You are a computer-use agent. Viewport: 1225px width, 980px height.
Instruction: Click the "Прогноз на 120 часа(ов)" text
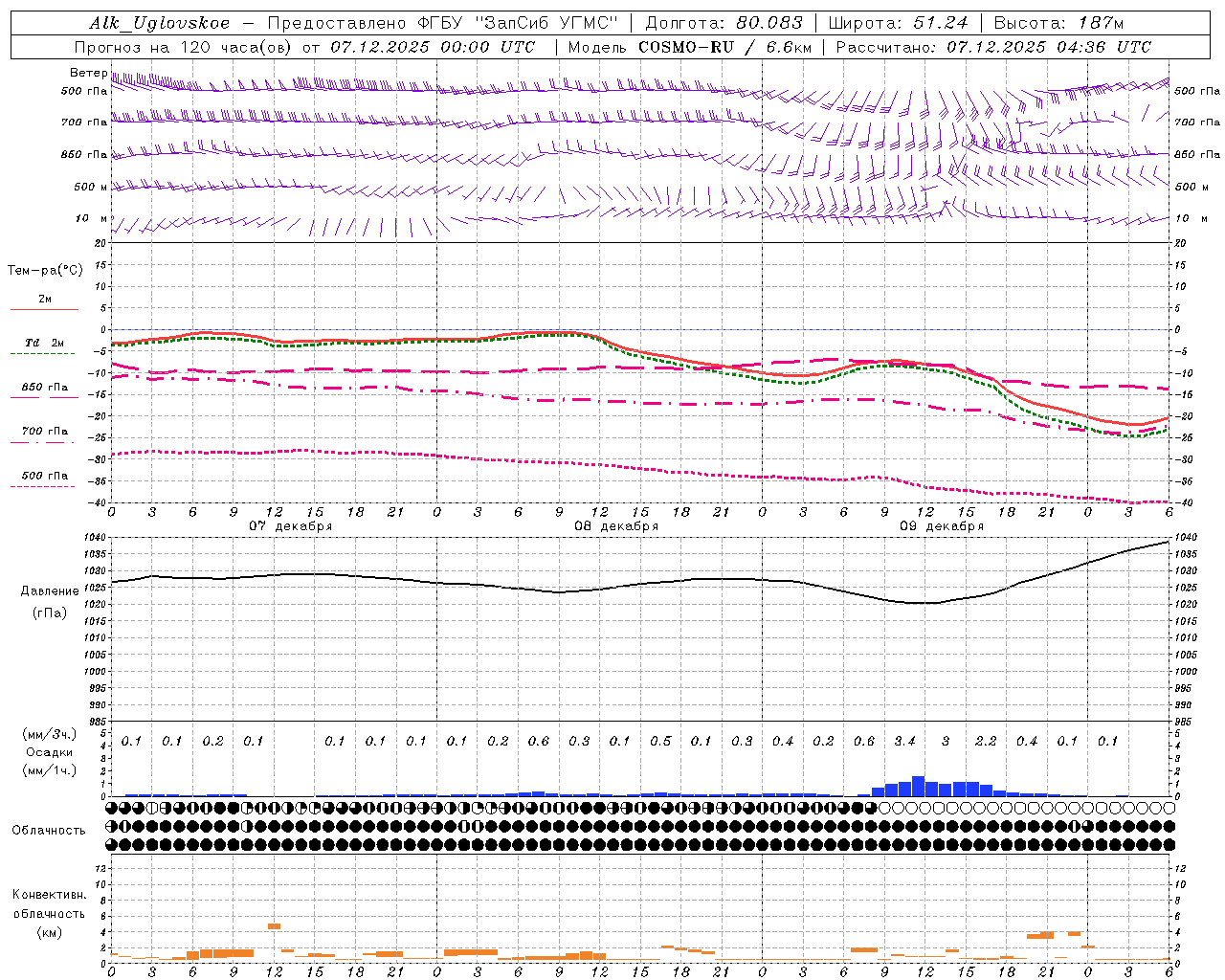[x=183, y=47]
